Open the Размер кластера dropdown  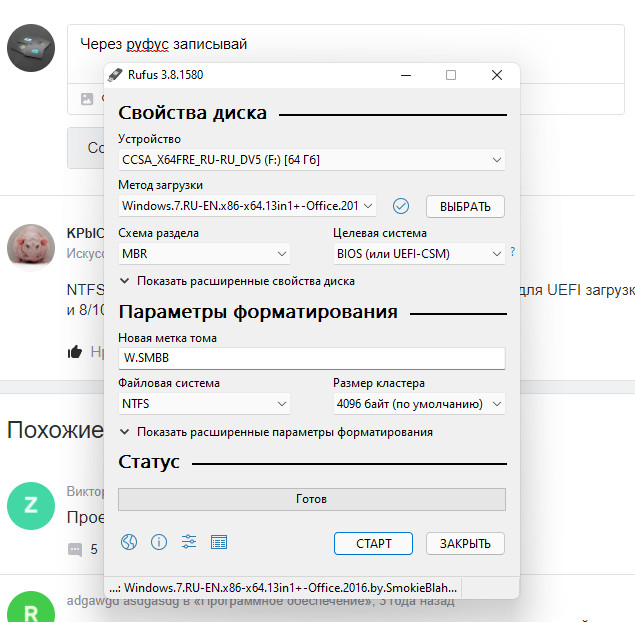pyautogui.click(x=419, y=404)
